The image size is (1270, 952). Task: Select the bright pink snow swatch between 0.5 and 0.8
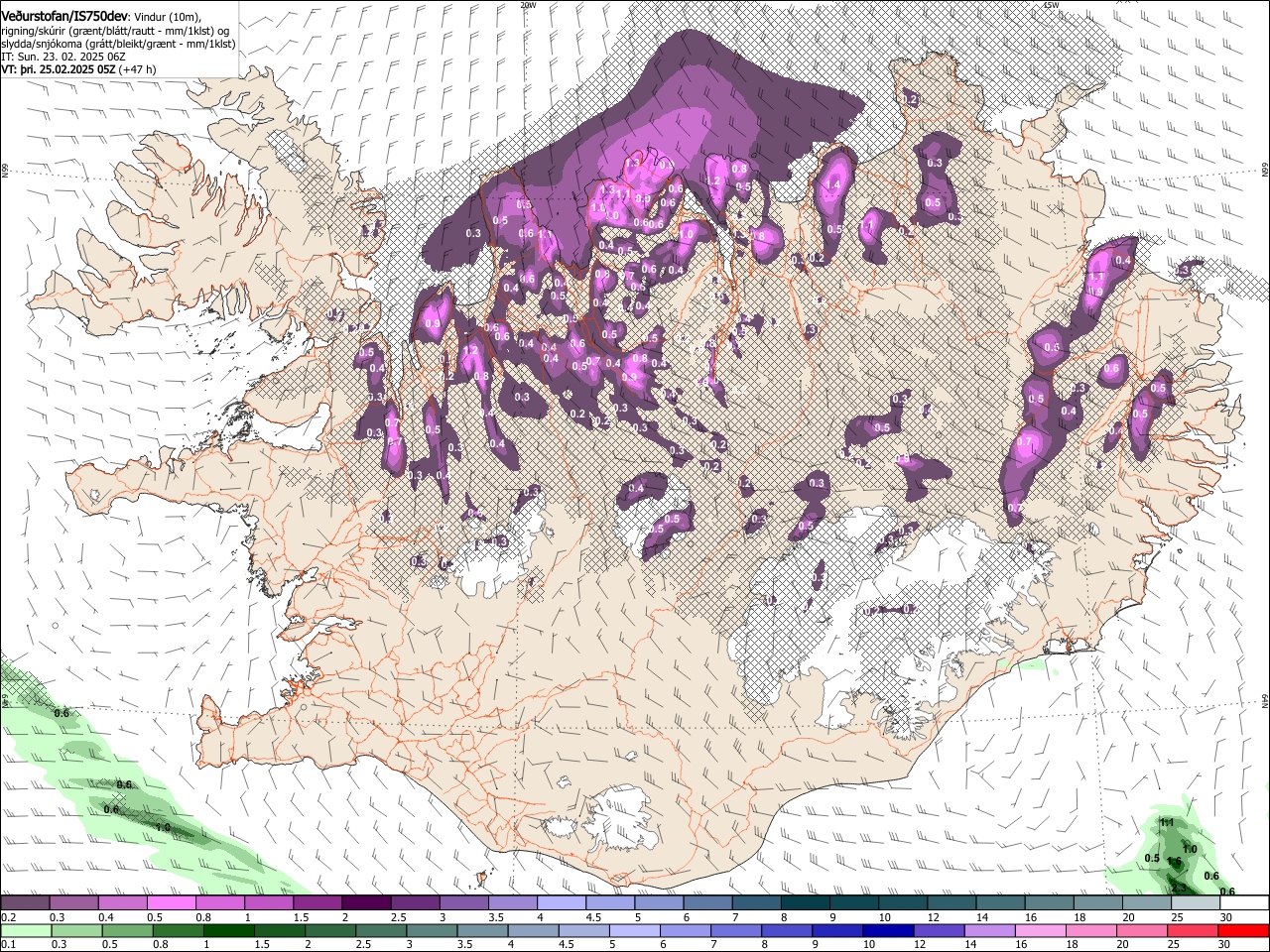pos(171,903)
